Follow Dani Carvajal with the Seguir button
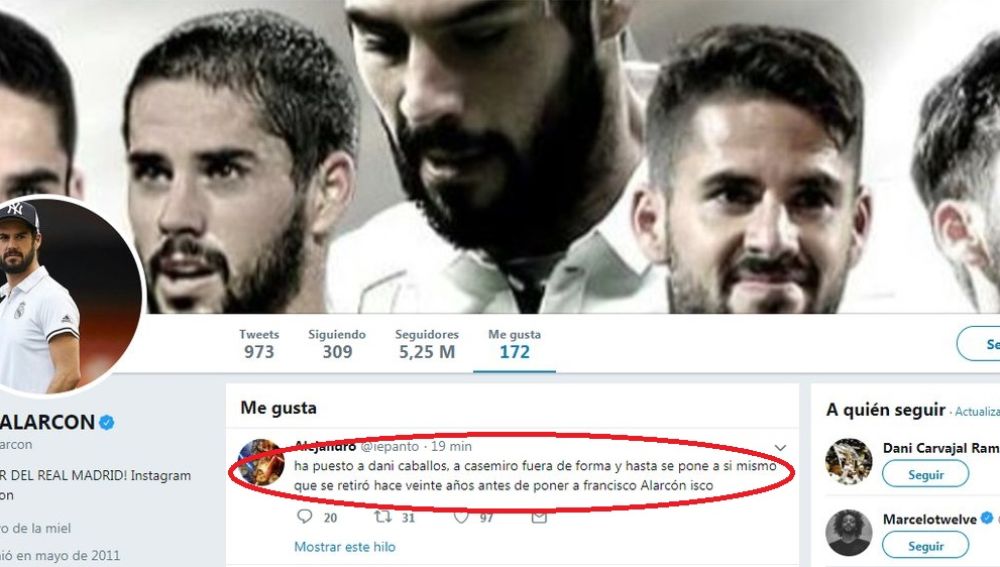Image resolution: width=1000 pixels, height=567 pixels. 925,474
